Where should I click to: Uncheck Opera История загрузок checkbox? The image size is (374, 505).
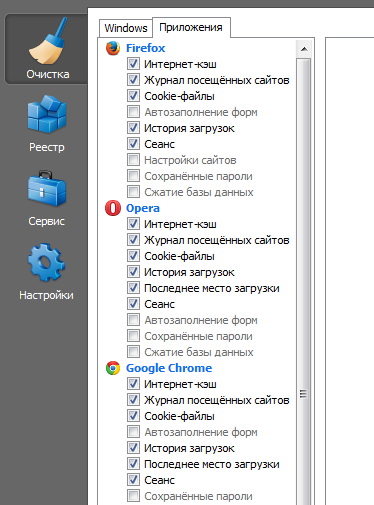(x=133, y=272)
